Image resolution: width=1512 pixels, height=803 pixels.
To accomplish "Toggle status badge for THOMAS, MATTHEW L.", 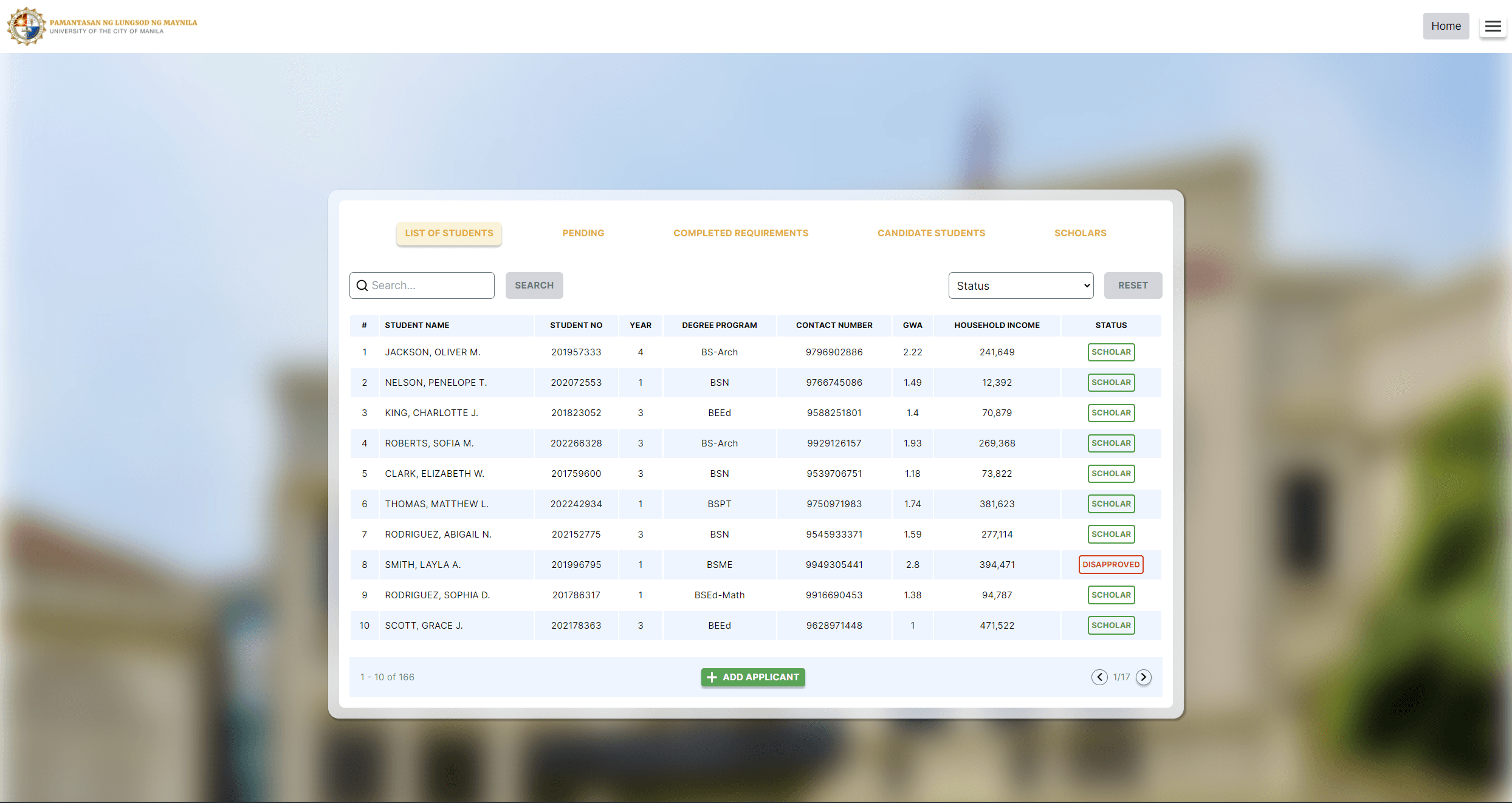I will [1111, 504].
